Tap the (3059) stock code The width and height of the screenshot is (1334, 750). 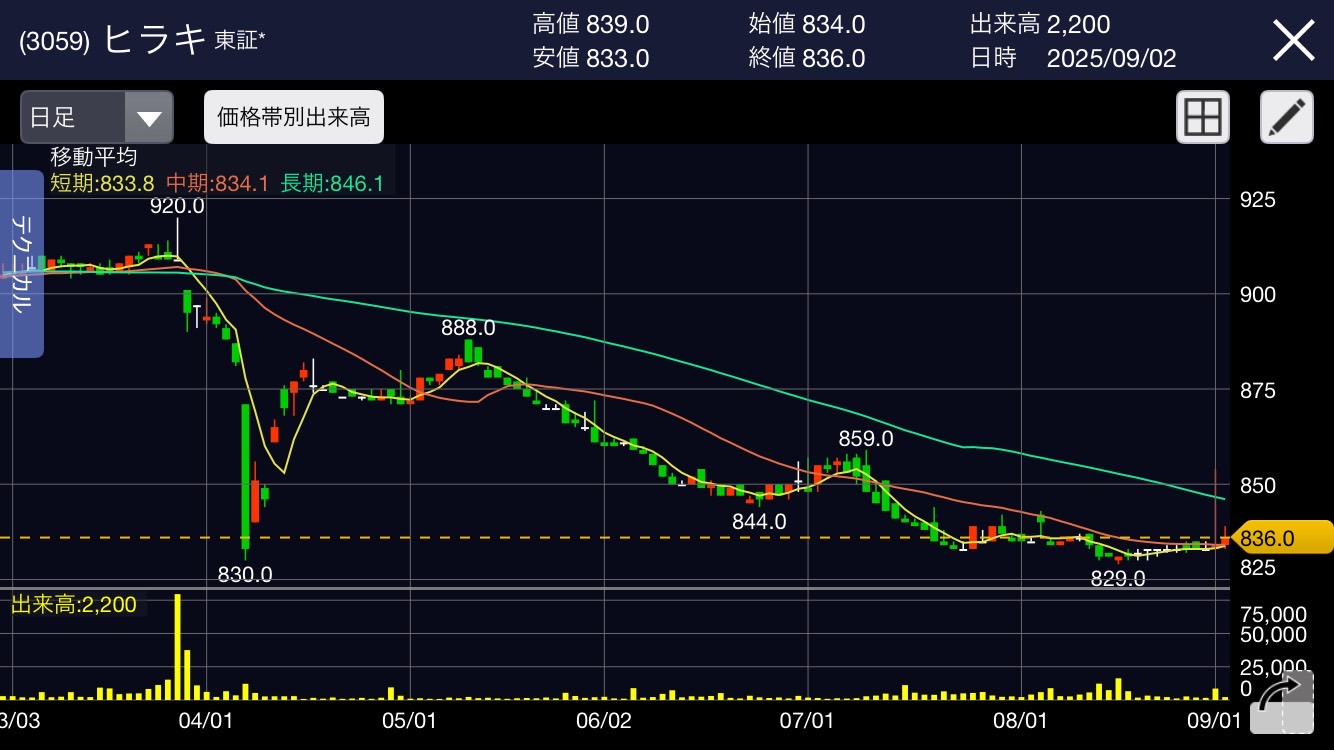click(55, 41)
